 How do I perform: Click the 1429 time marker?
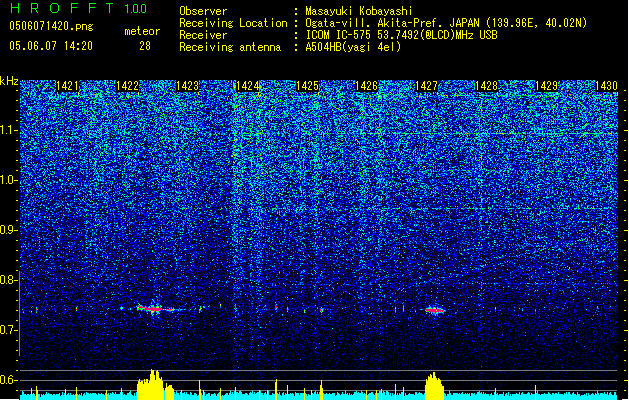(546, 86)
